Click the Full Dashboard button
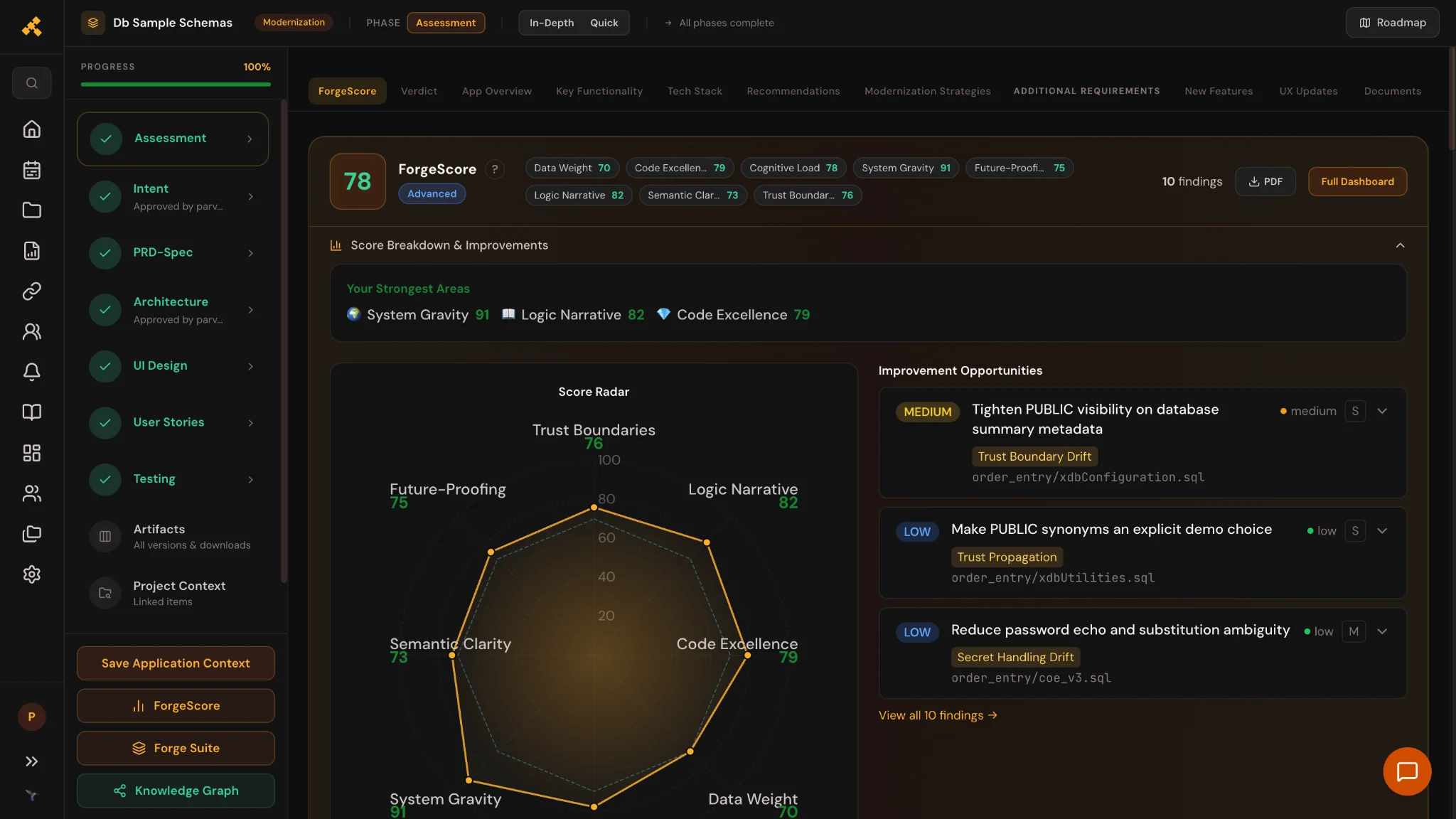Image resolution: width=1456 pixels, height=819 pixels. coord(1357,181)
